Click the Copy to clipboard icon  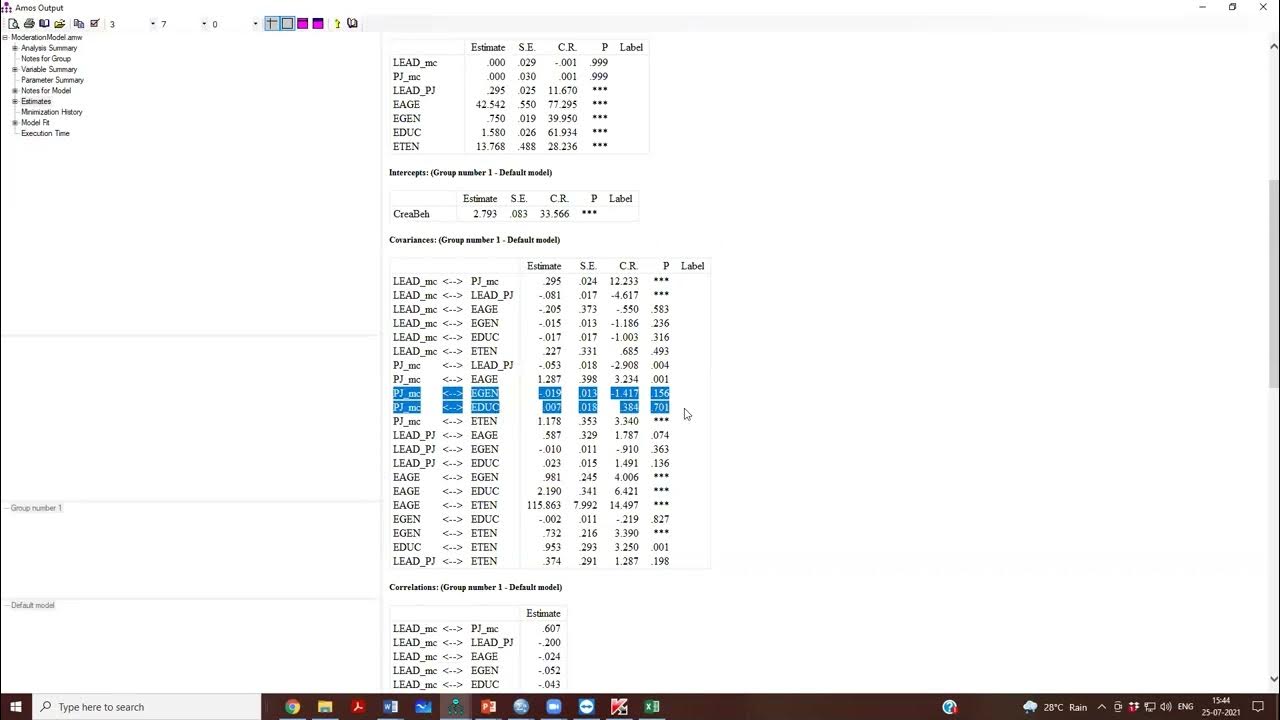[x=79, y=23]
